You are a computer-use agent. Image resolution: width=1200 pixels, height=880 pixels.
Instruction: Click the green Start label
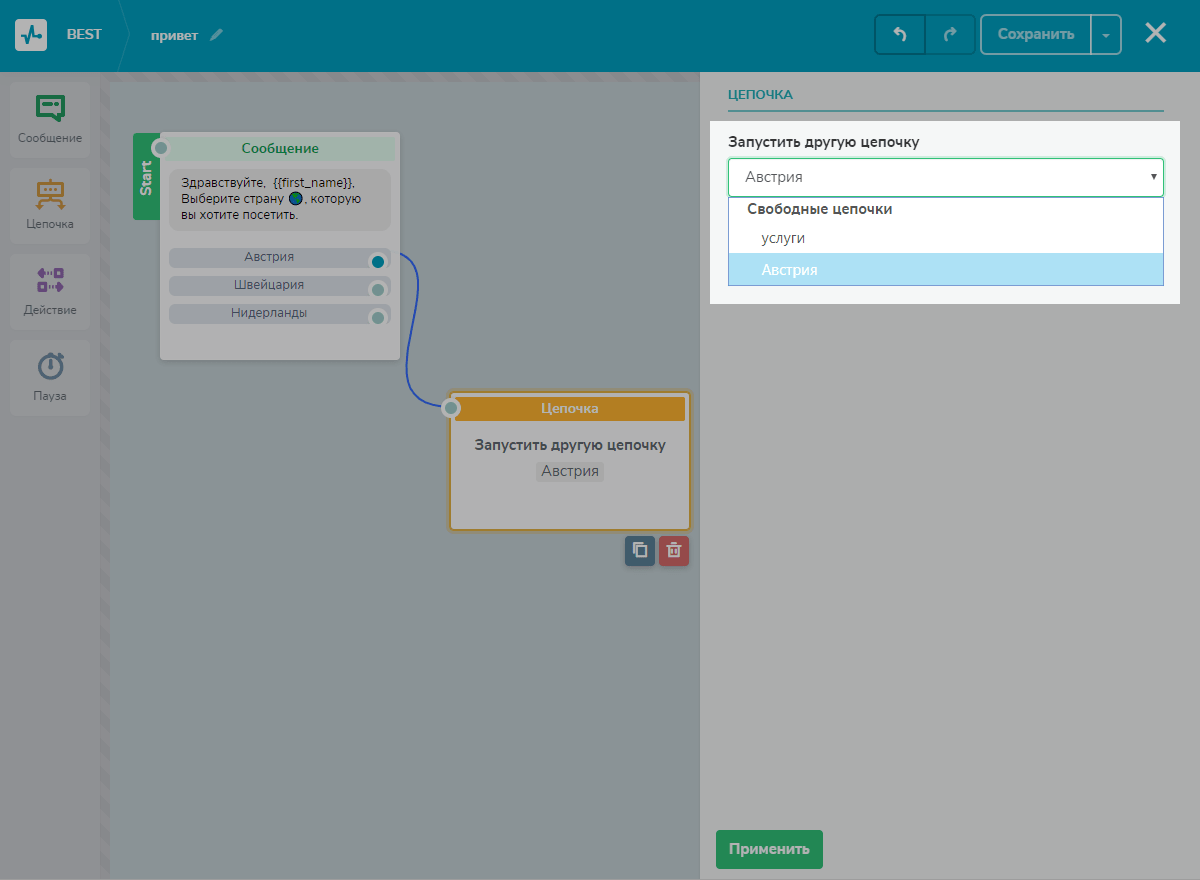point(146,176)
